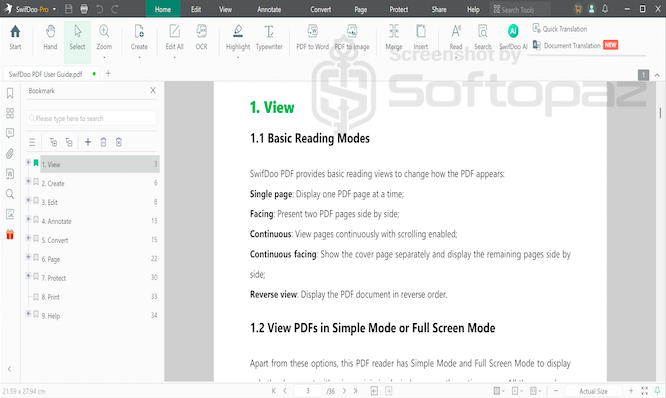
Task: Convert with PDF to Image
Action: [x=352, y=31]
